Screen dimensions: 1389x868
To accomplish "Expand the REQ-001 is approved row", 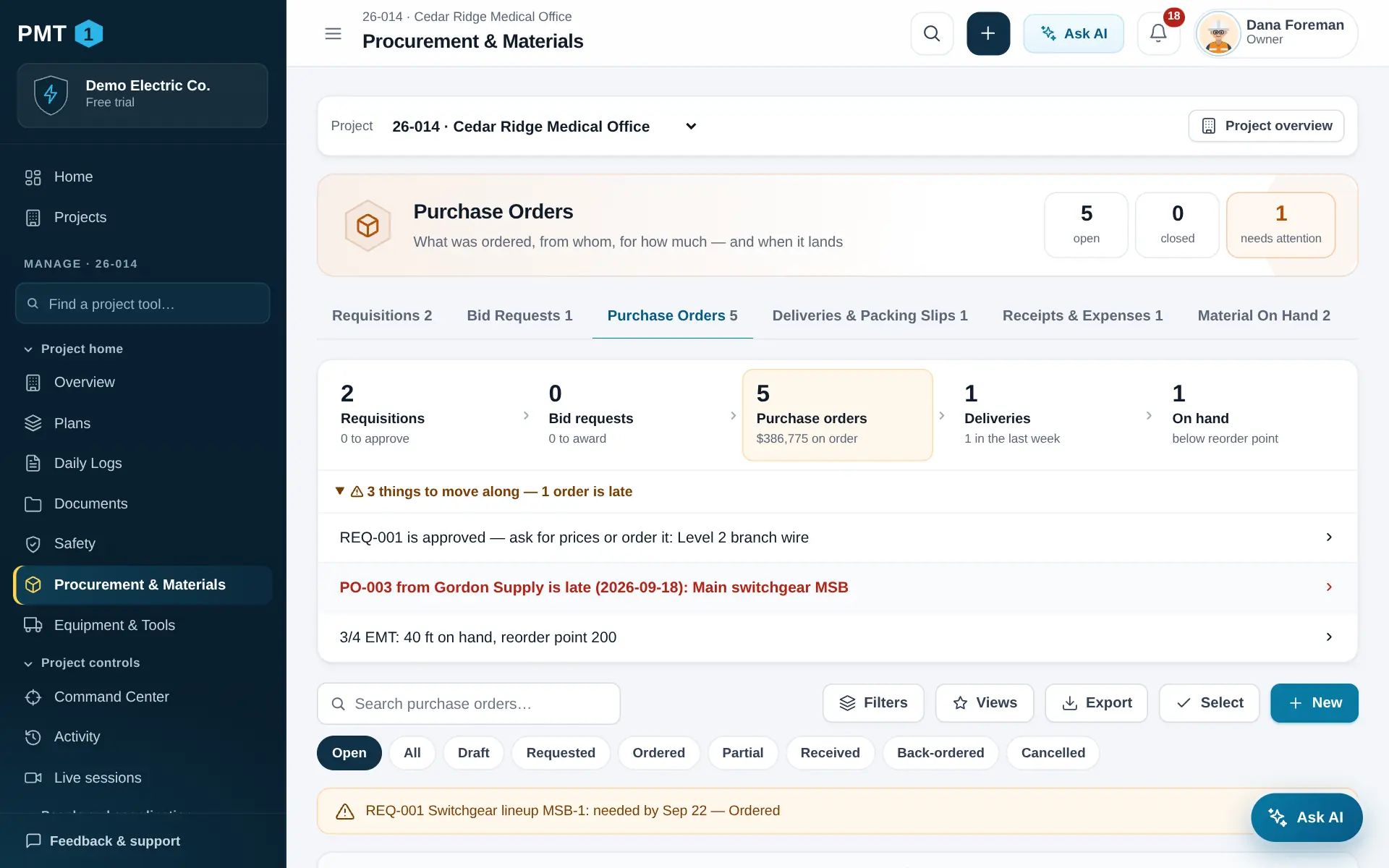I will (837, 537).
